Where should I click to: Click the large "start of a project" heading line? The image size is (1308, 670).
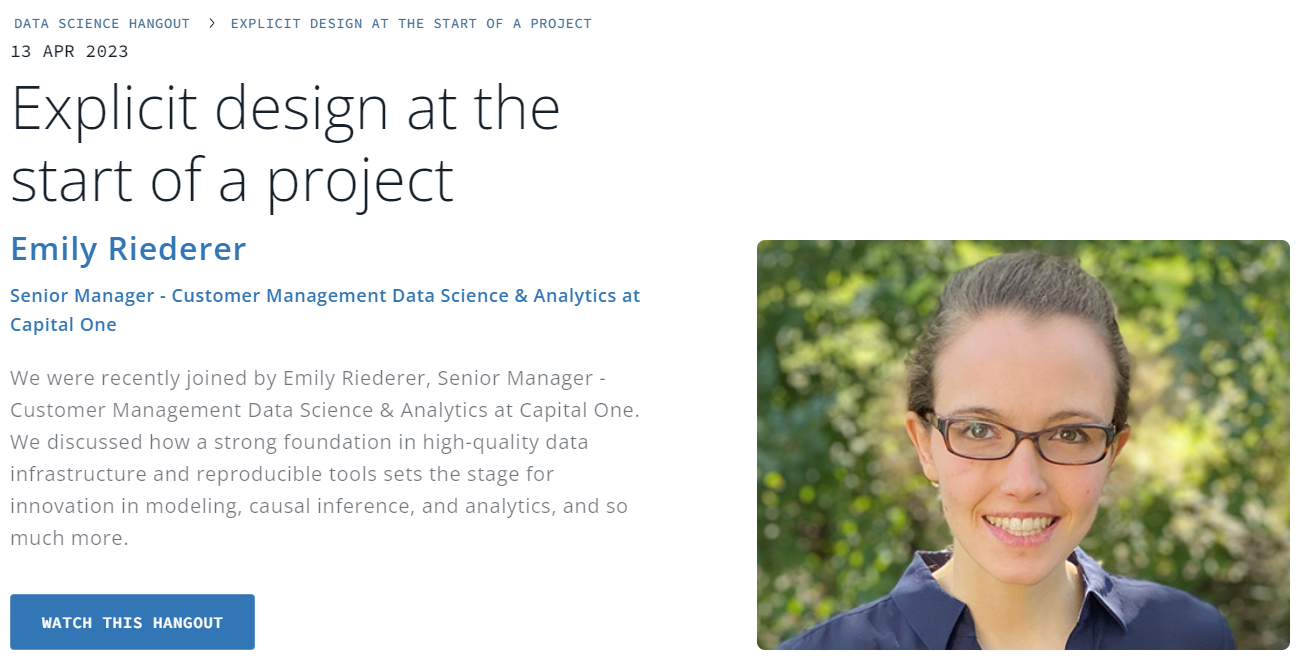pos(232,180)
